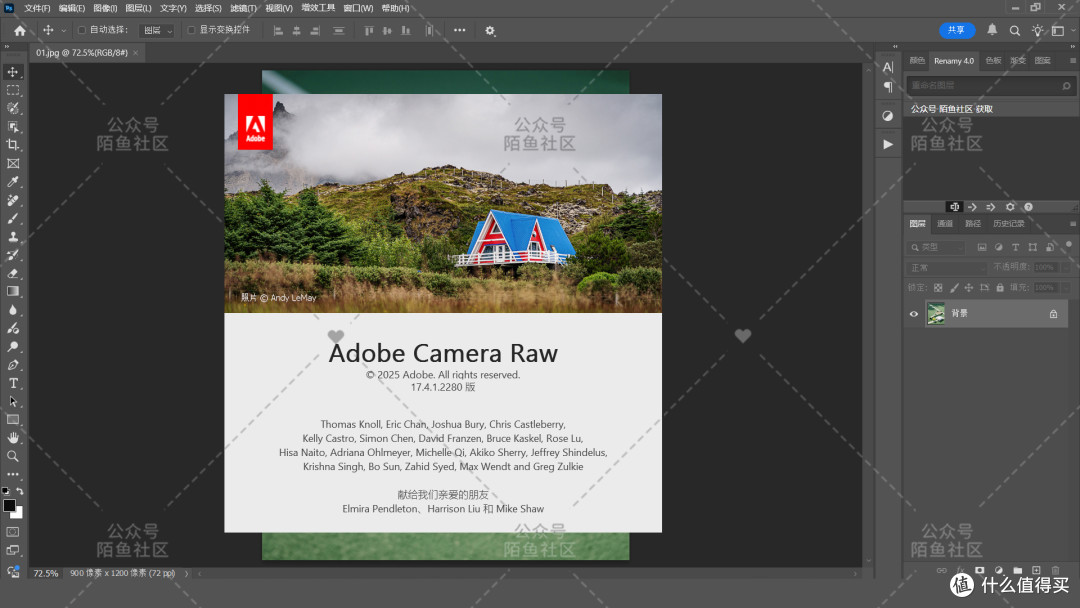
Task: Open the 图层 auto-select target dropdown
Action: point(157,30)
